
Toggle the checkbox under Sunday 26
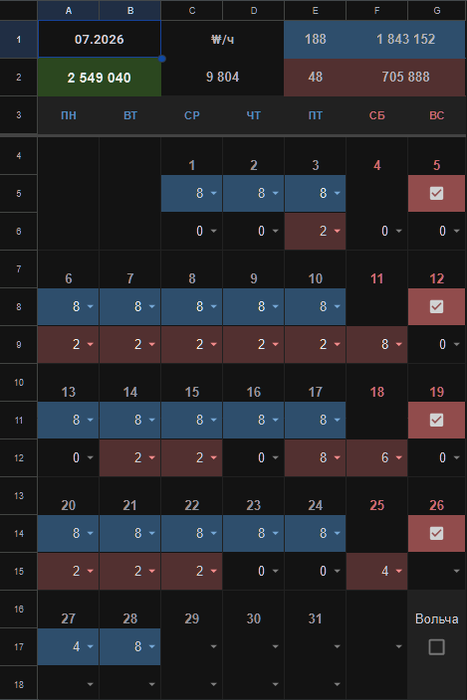tap(436, 533)
